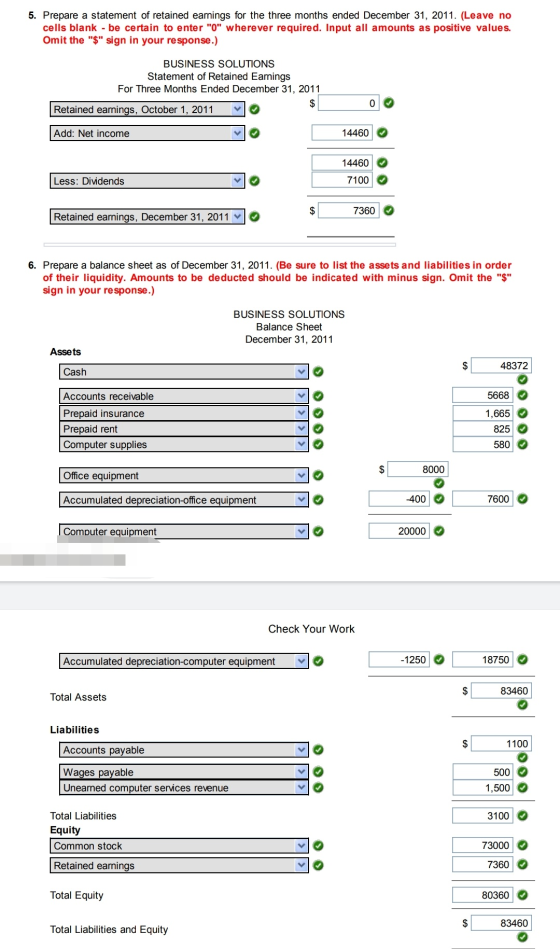Click checkmark beside Total Liabilities 3100
This screenshot has width=560, height=949.
click(522, 815)
